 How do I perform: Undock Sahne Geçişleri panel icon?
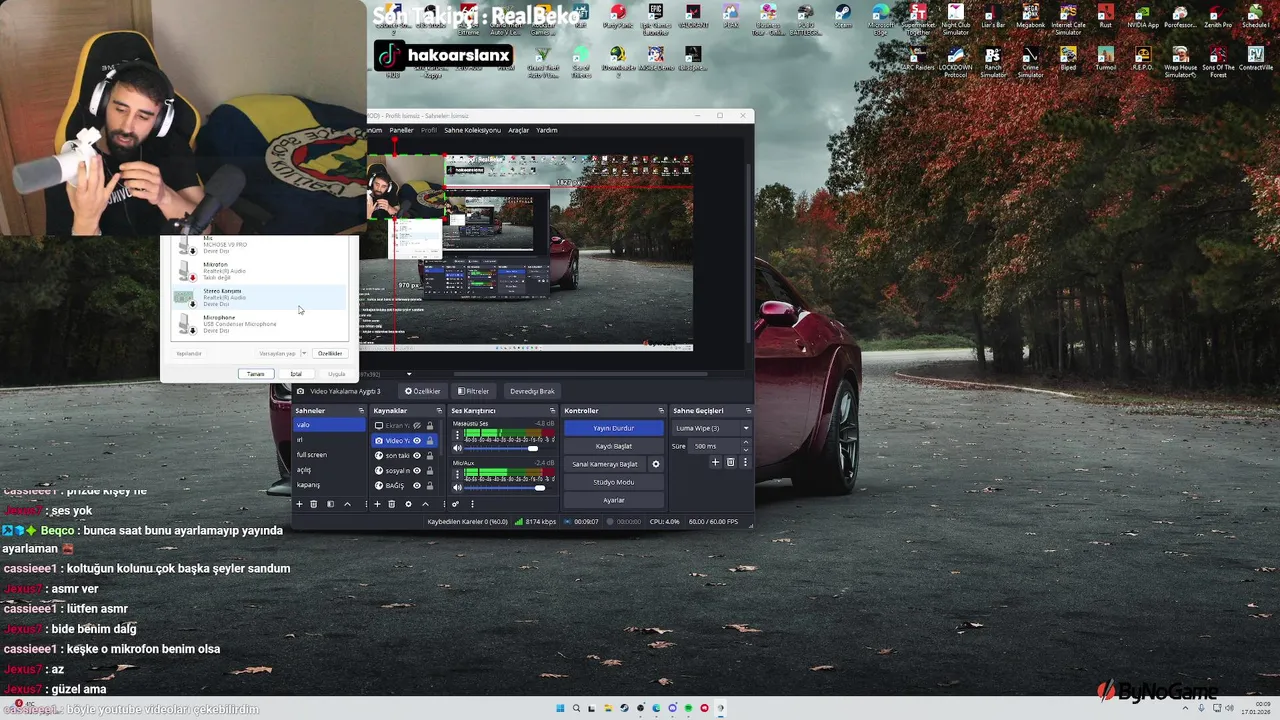(748, 411)
